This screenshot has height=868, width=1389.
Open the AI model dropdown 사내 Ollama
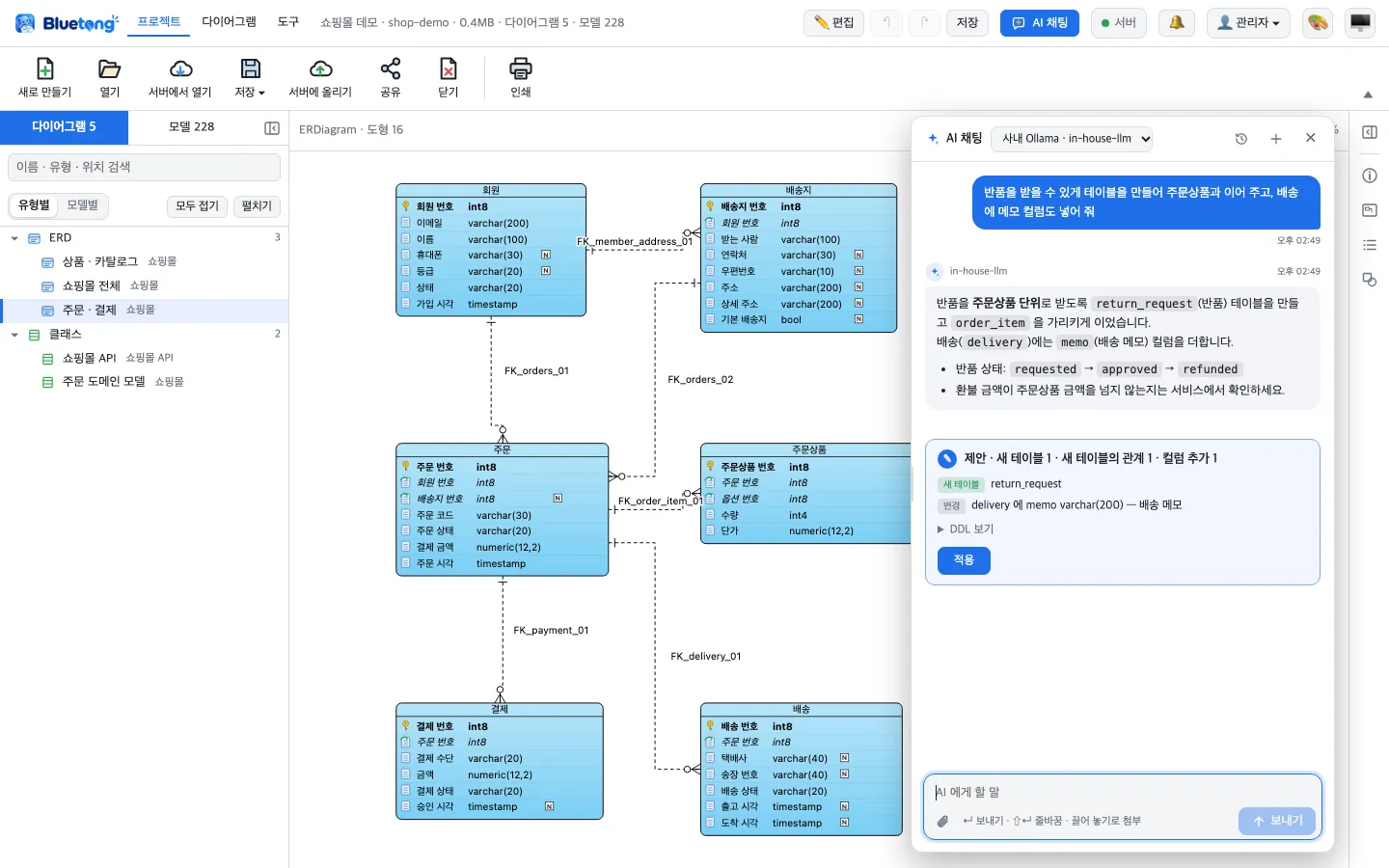click(x=1072, y=139)
